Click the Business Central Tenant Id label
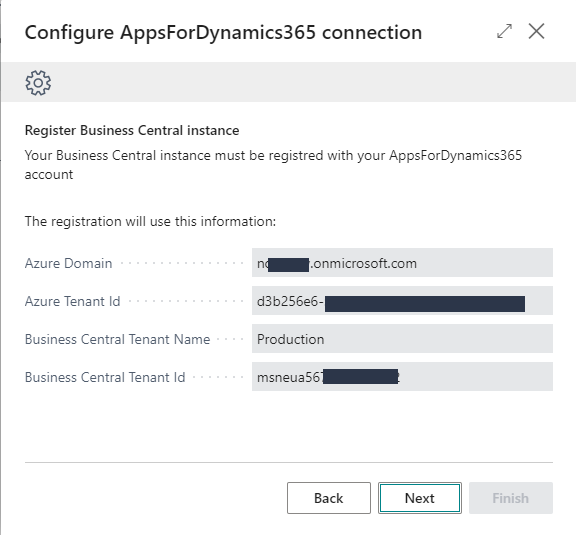Screen dimensions: 576x535 [x=105, y=377]
